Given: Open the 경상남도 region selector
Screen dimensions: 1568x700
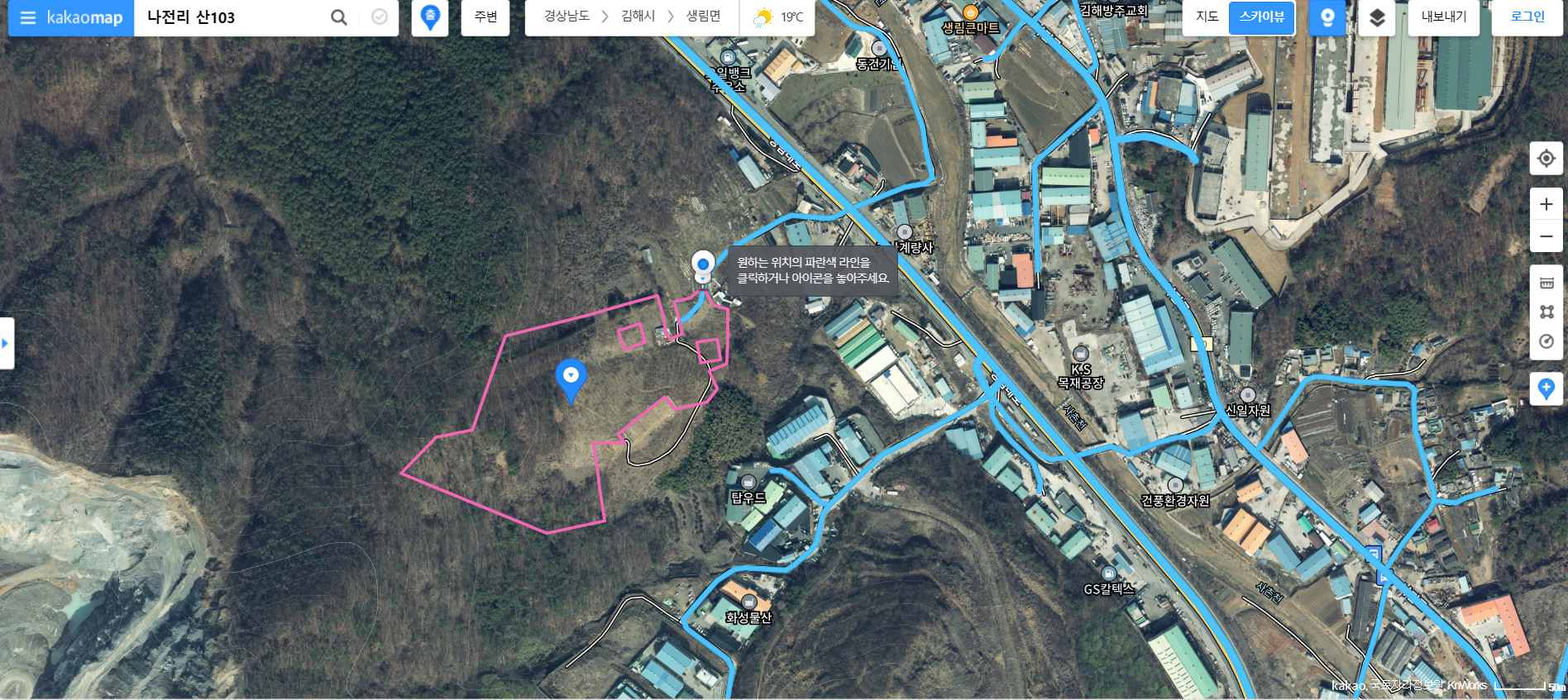Looking at the screenshot, I should pyautogui.click(x=566, y=17).
